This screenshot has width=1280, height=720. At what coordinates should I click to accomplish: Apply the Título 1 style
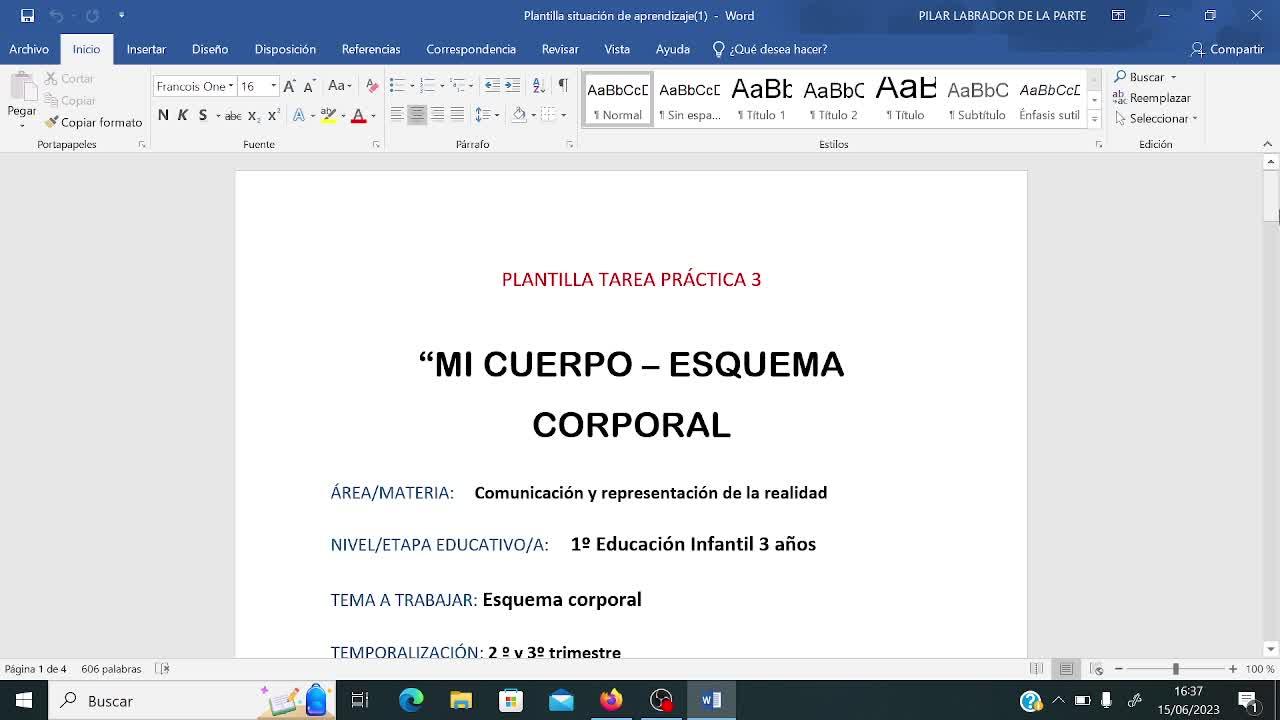762,99
